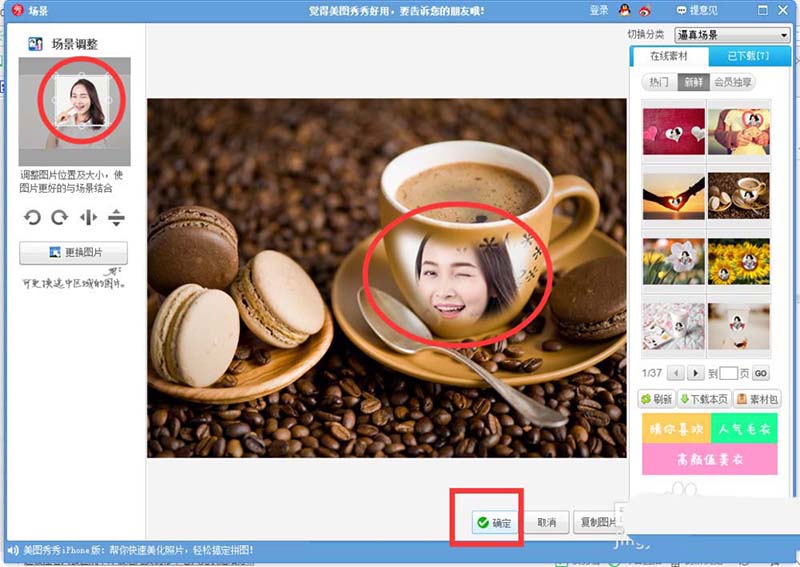Flip image horizontally icon
Screen dimensions: 800x567
click(x=88, y=217)
